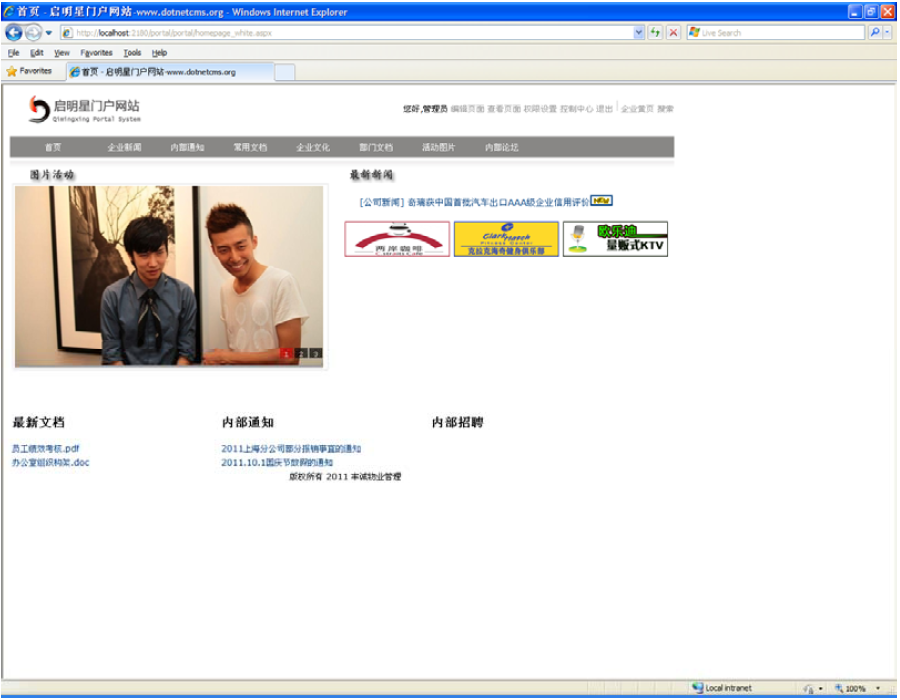
Task: Open 内部论坛 in the navigation bar
Action: (502, 147)
